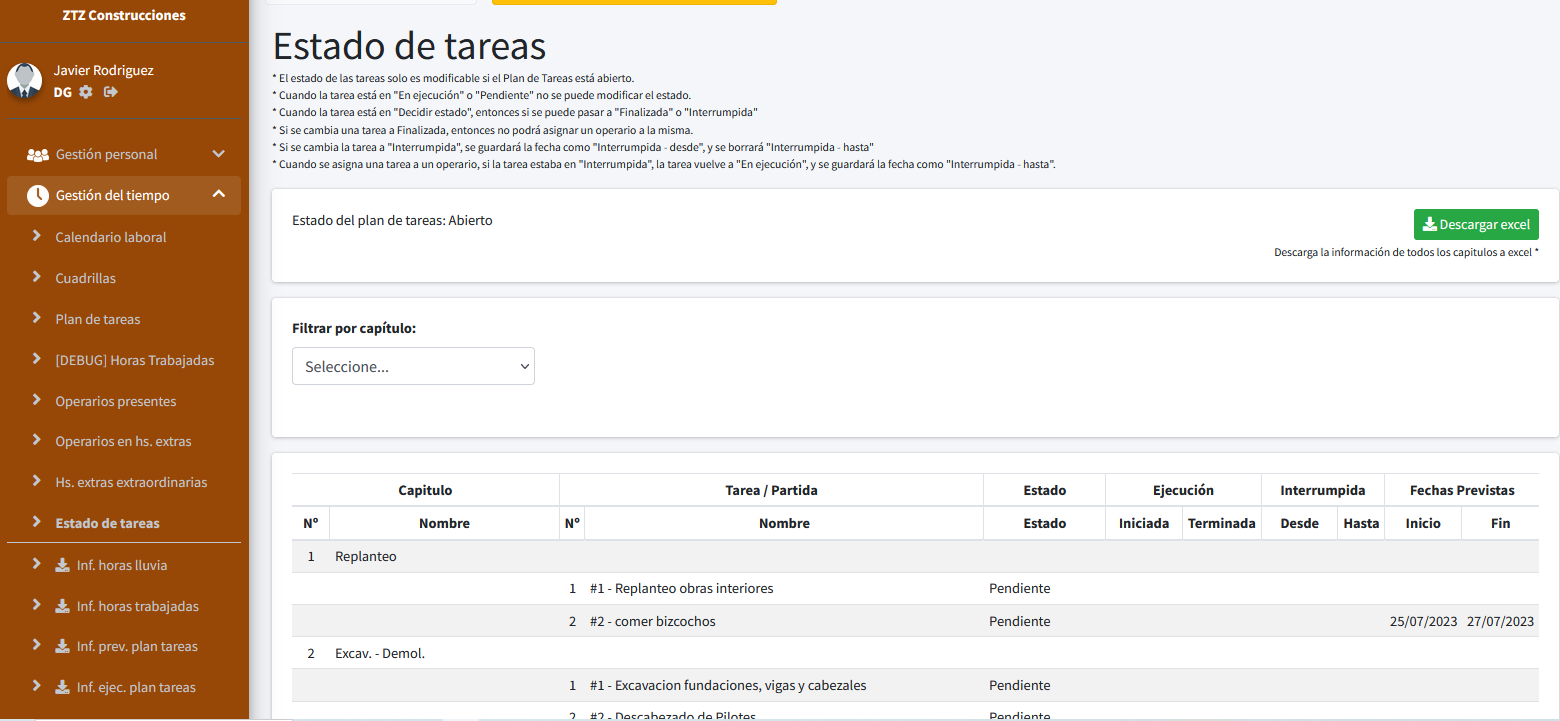
Task: Click chevron icon before Calendario laboral
Action: (x=37, y=237)
